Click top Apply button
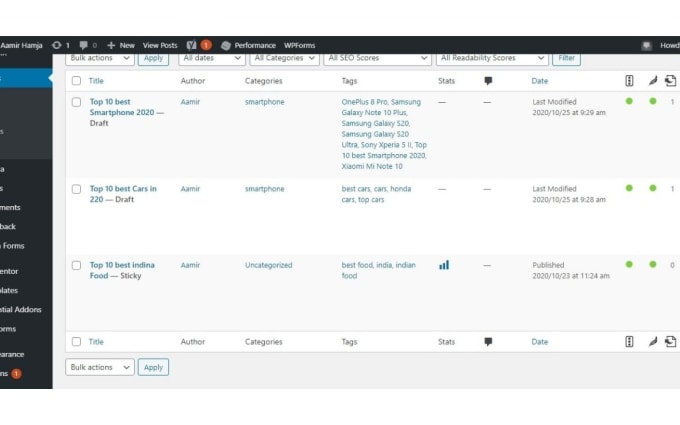Viewport: 680px width, 425px height. click(153, 58)
